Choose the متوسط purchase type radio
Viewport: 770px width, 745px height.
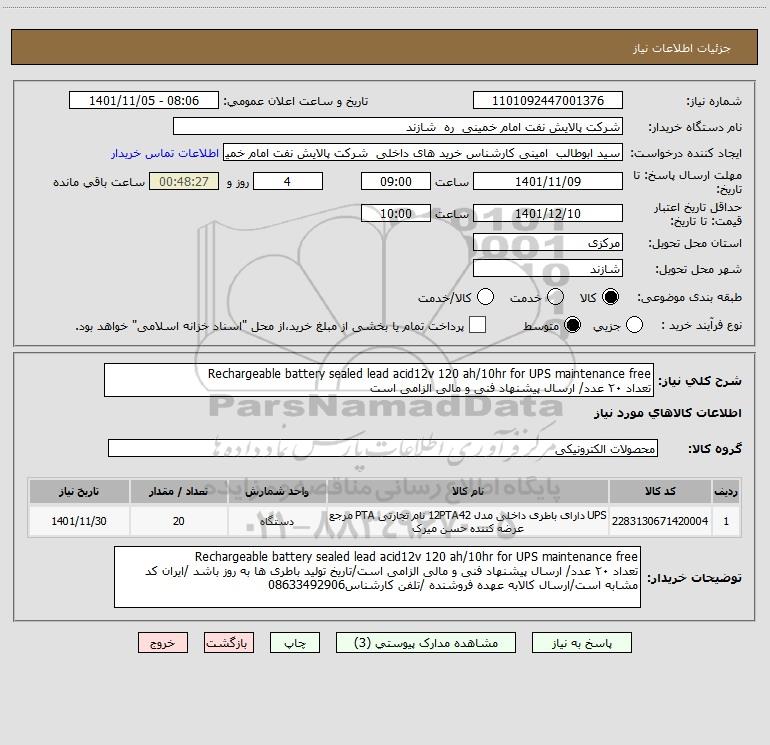click(572, 325)
